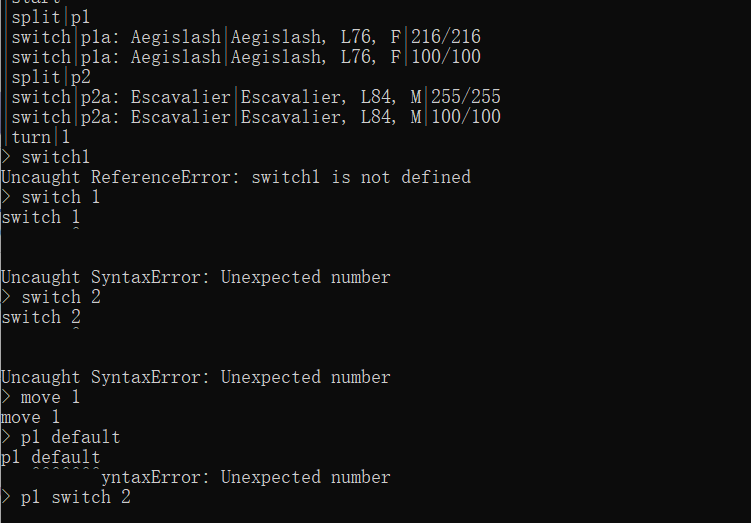Click the 'turn|1' output line
The height and width of the screenshot is (523, 751).
tap(40, 137)
